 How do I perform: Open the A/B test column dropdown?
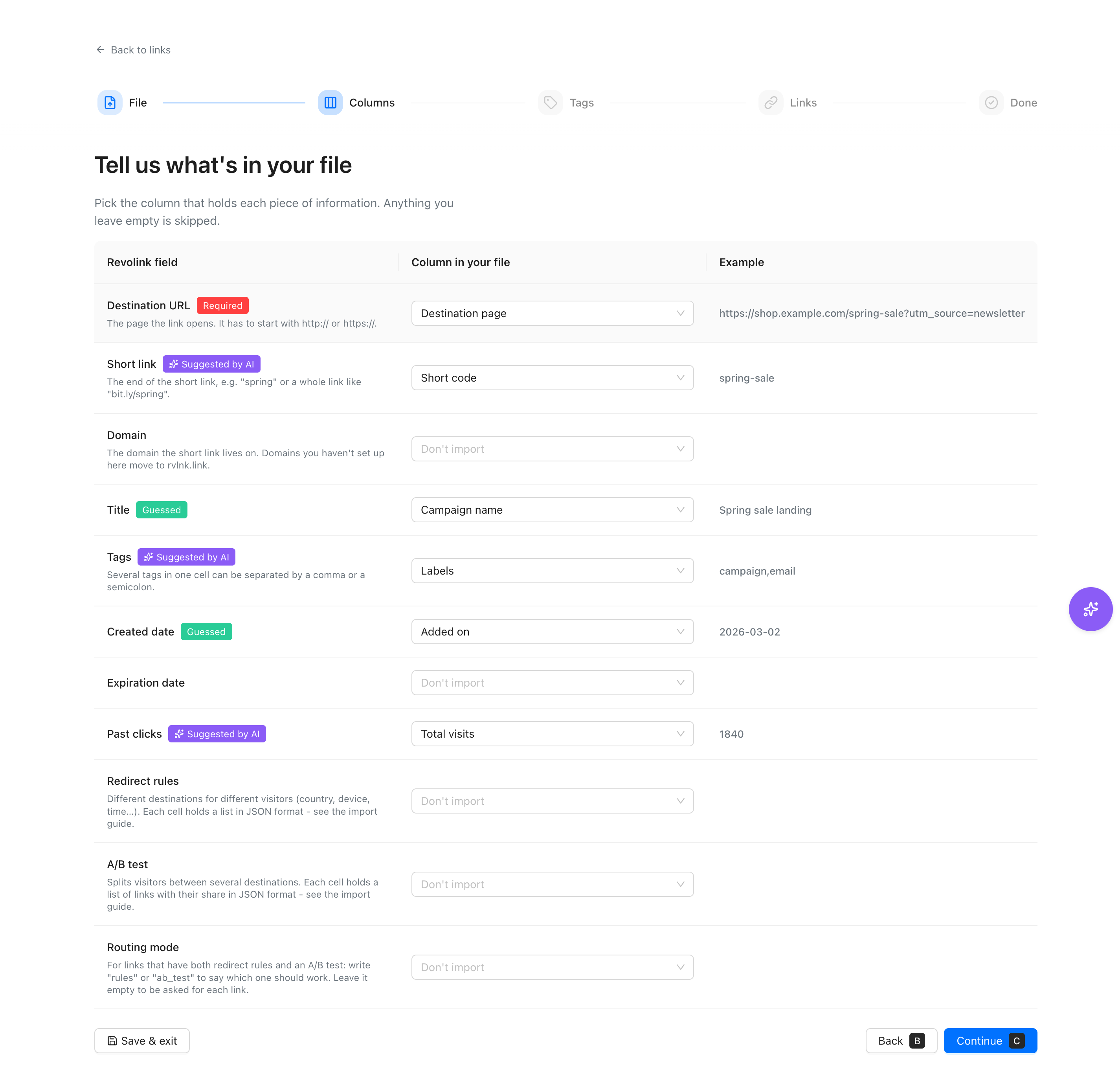point(552,884)
